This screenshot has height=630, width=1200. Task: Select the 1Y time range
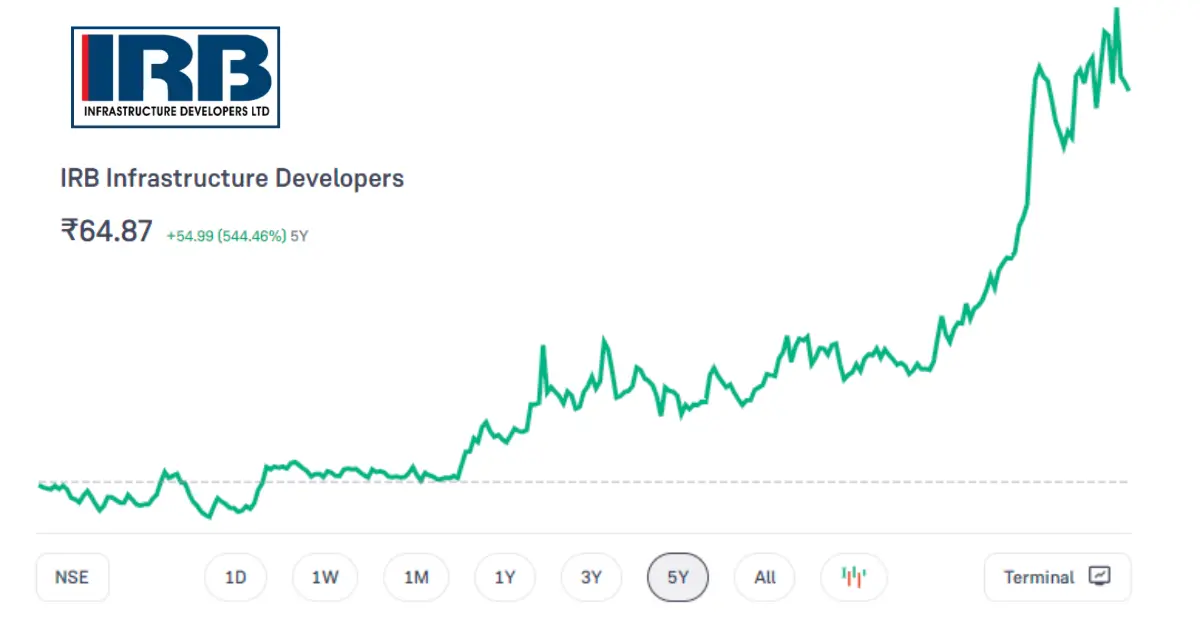pos(505,577)
